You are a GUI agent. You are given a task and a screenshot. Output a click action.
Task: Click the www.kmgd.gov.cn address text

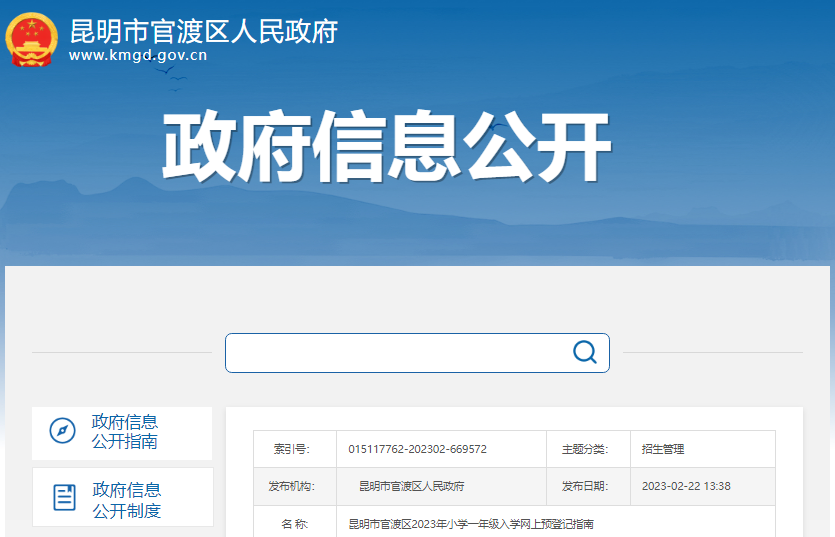coord(138,56)
